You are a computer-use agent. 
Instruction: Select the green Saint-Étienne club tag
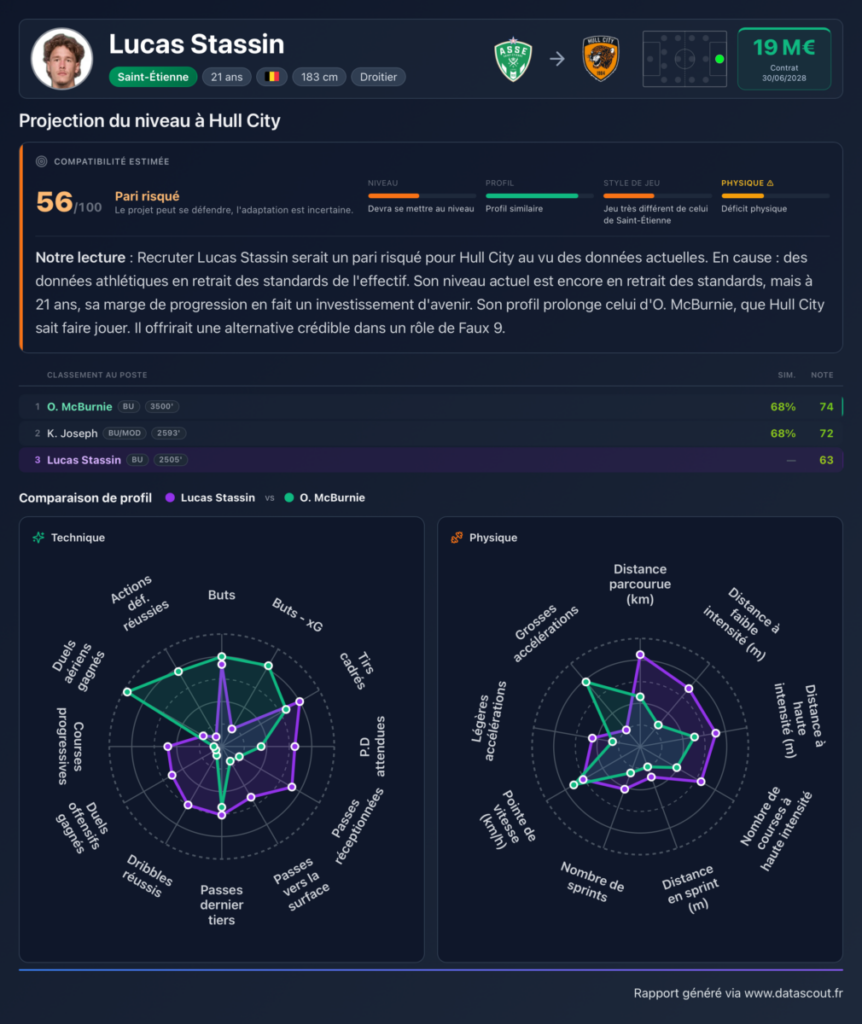coord(153,77)
